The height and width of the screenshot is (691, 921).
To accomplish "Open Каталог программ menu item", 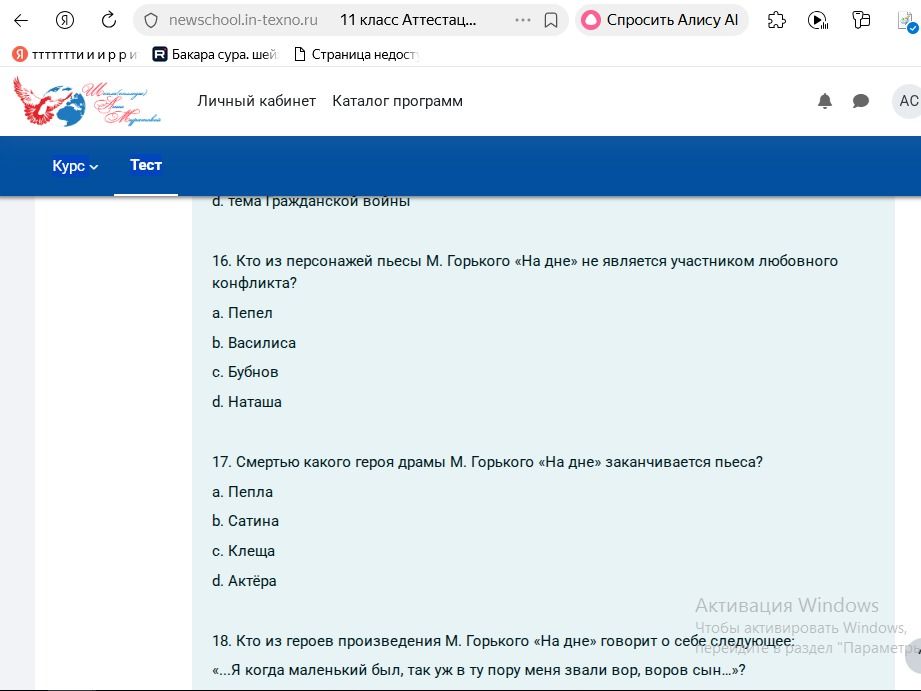I will (398, 101).
